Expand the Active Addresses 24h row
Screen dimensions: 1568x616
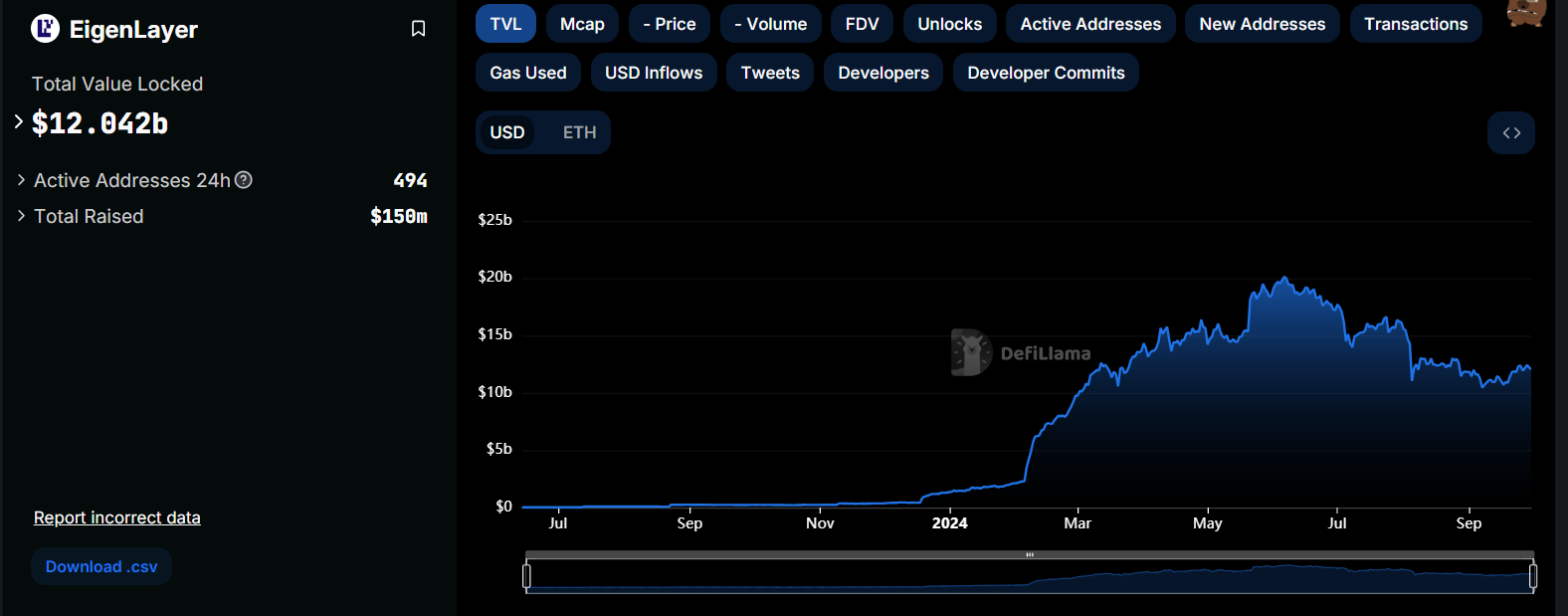pos(22,180)
